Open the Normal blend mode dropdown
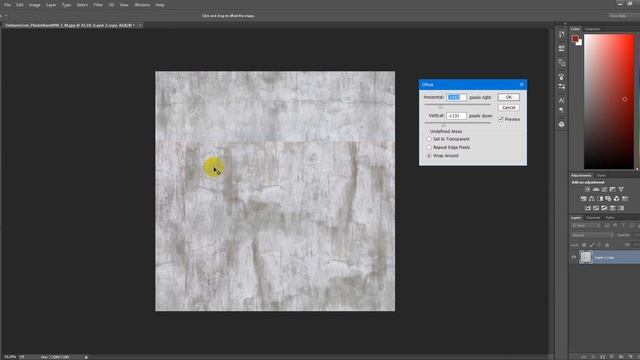 click(x=592, y=236)
